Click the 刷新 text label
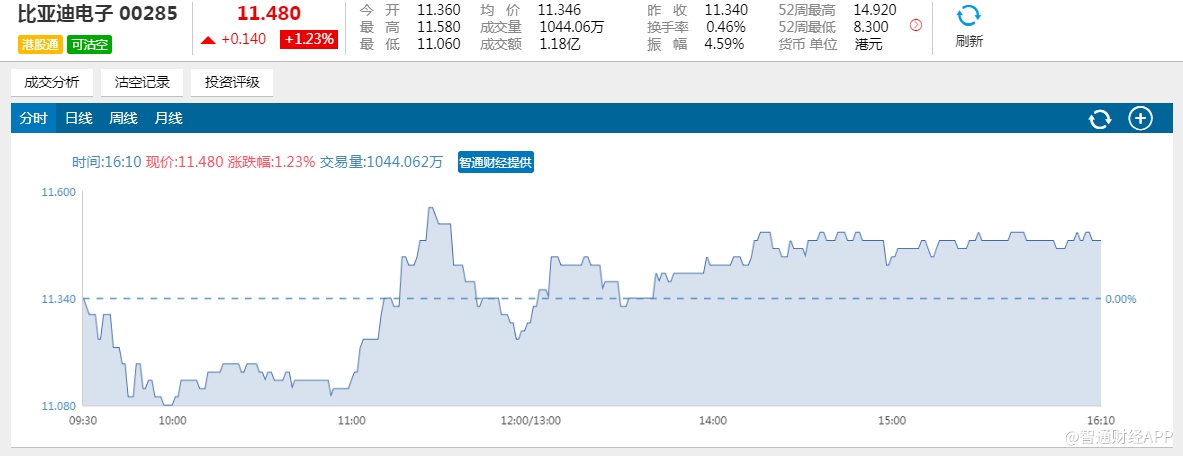 [968, 42]
